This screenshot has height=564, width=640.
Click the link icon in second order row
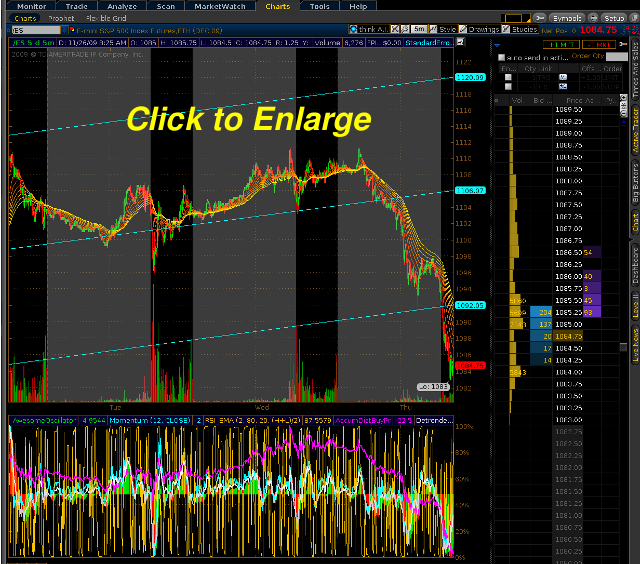562,86
